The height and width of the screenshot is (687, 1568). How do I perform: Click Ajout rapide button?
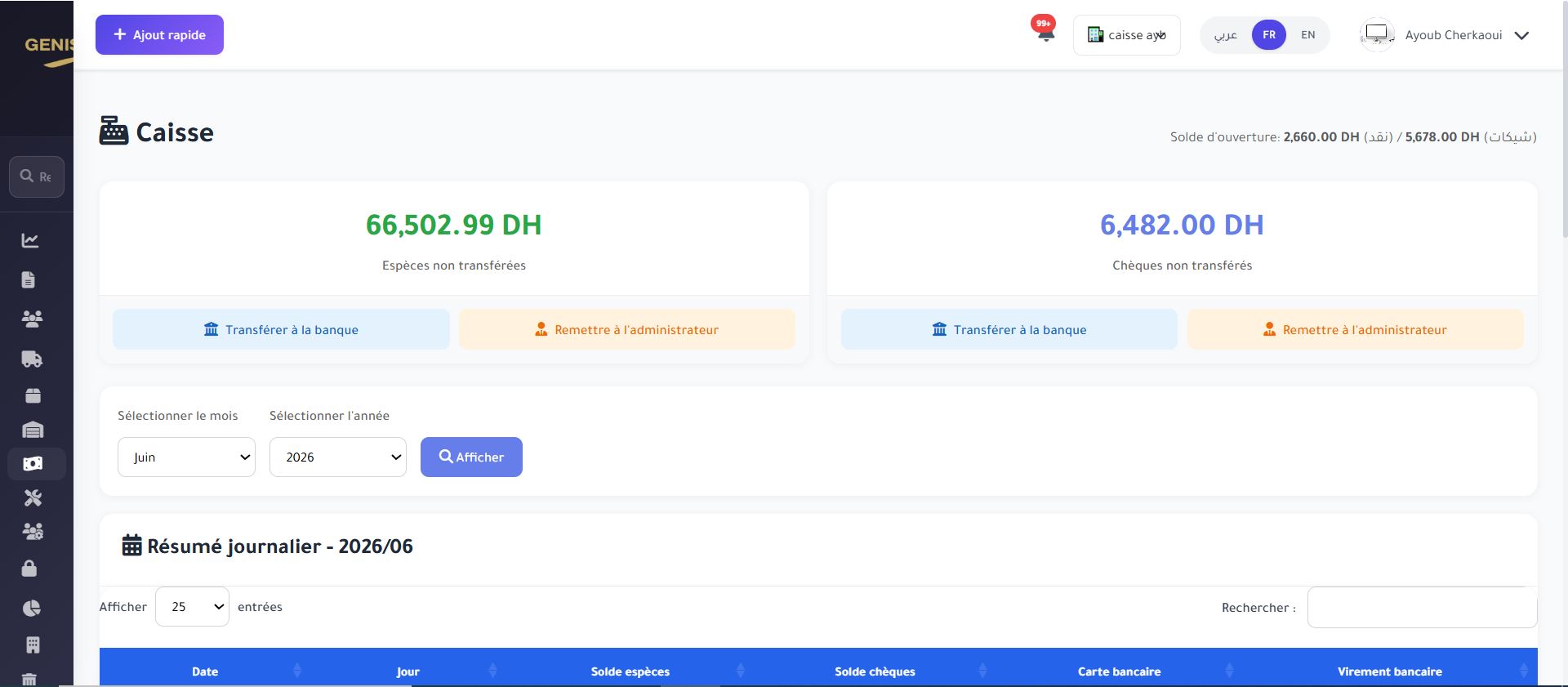[x=159, y=35]
